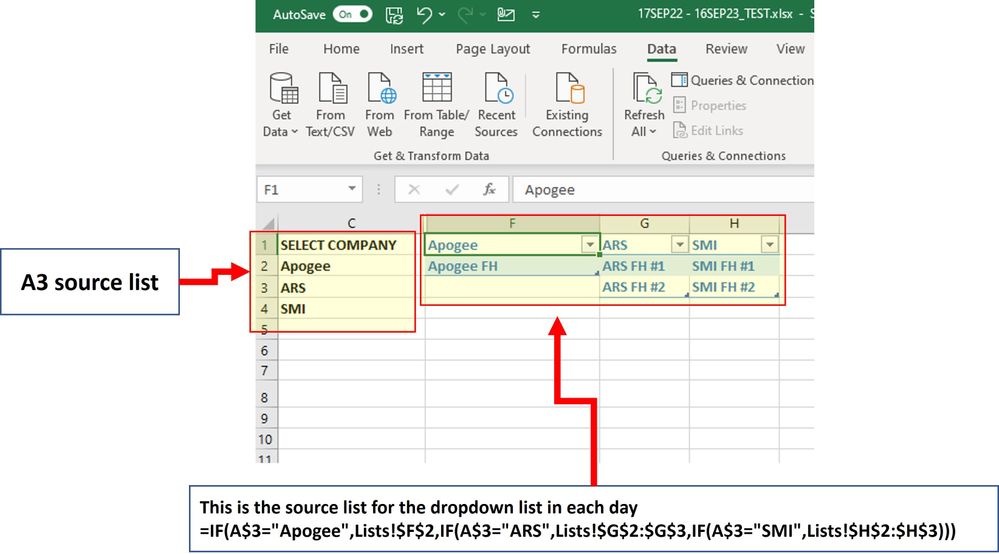The width and height of the screenshot is (999, 554).
Task: Select column F header
Action: click(512, 224)
